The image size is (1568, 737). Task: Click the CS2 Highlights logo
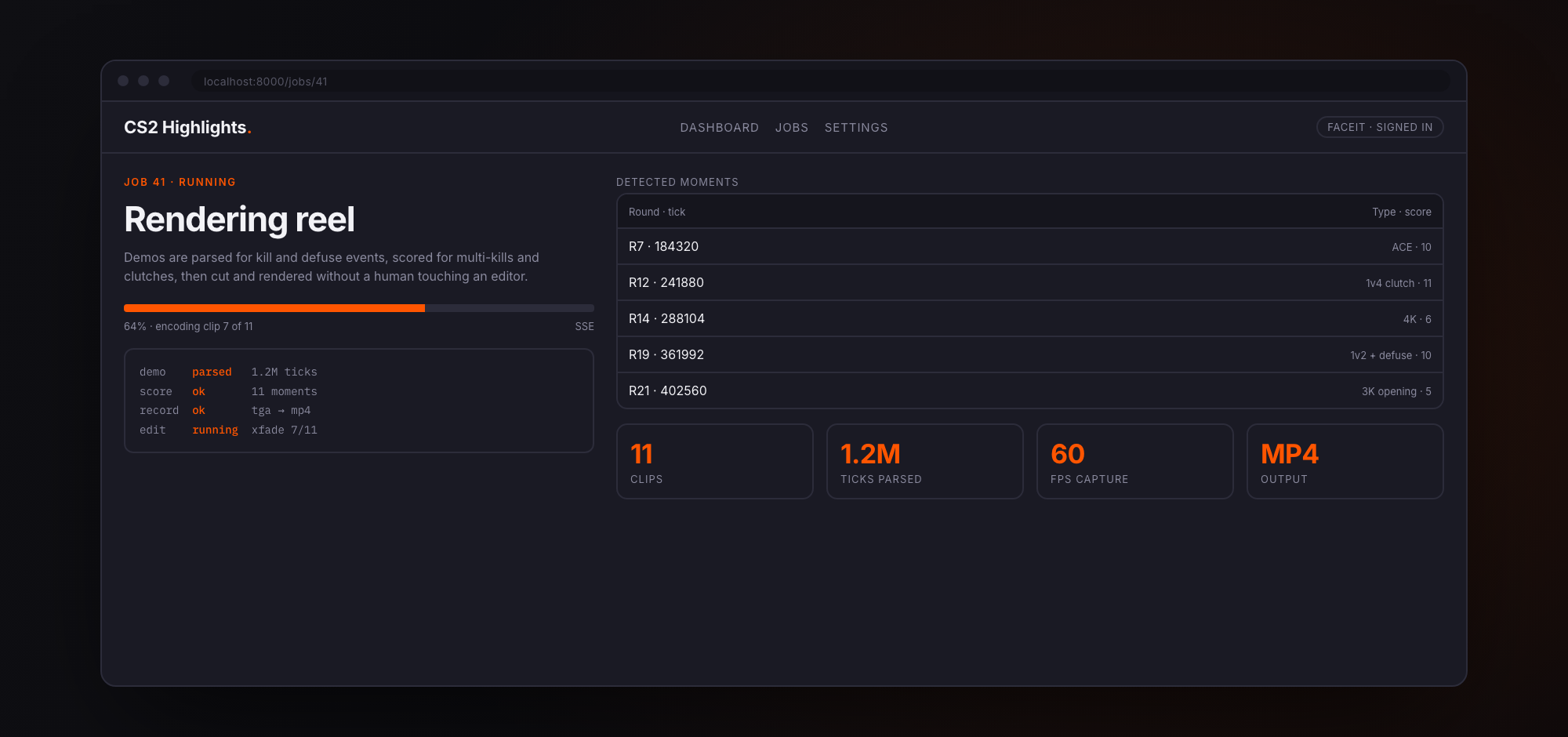pos(187,127)
